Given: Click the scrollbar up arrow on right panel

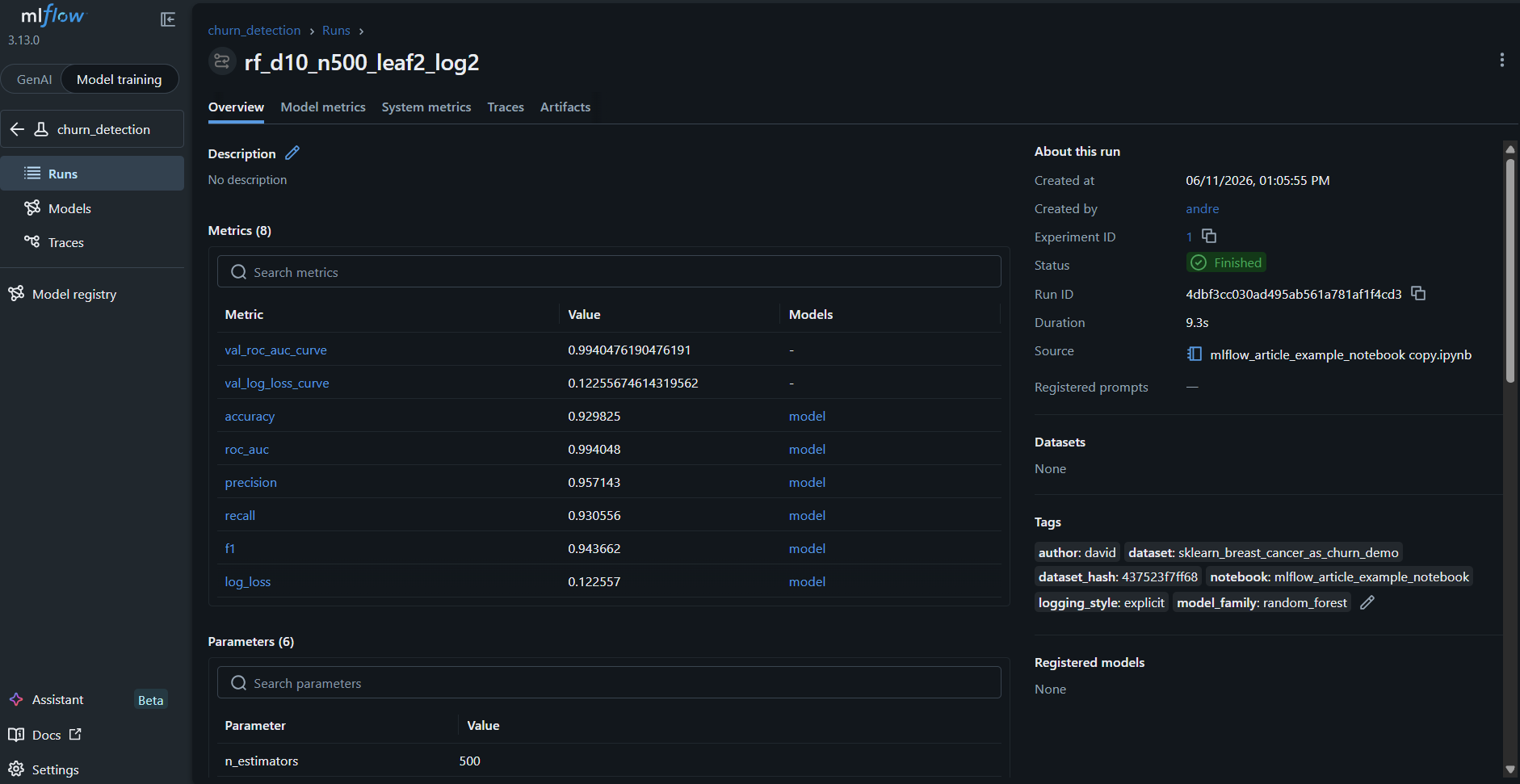Looking at the screenshot, I should (x=1510, y=149).
